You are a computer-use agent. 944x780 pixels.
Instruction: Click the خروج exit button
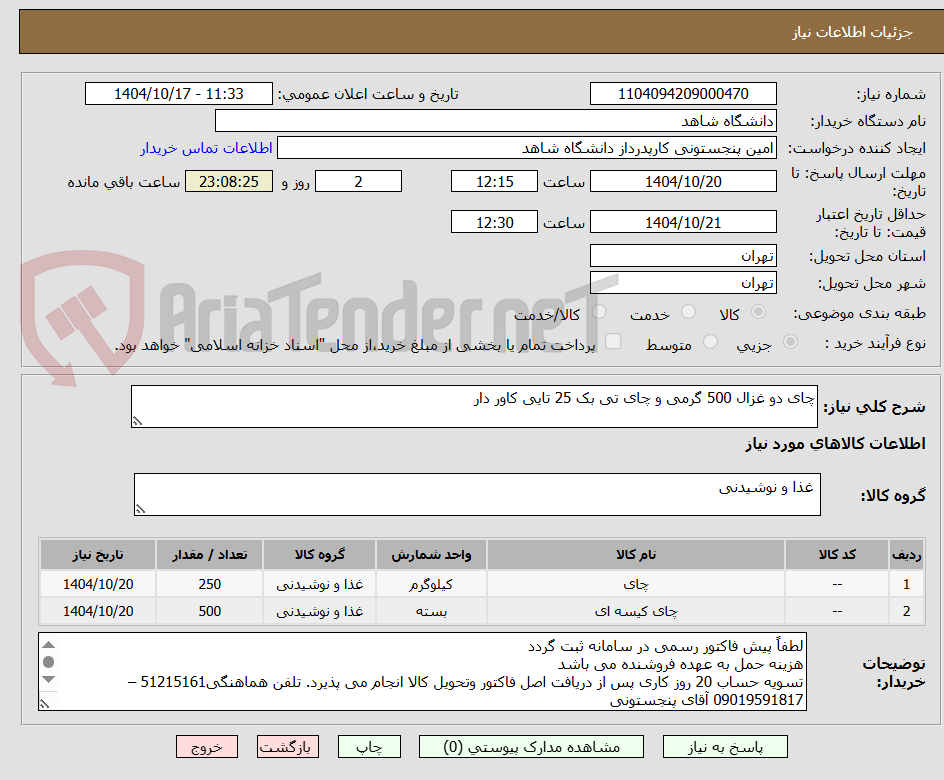tap(206, 747)
